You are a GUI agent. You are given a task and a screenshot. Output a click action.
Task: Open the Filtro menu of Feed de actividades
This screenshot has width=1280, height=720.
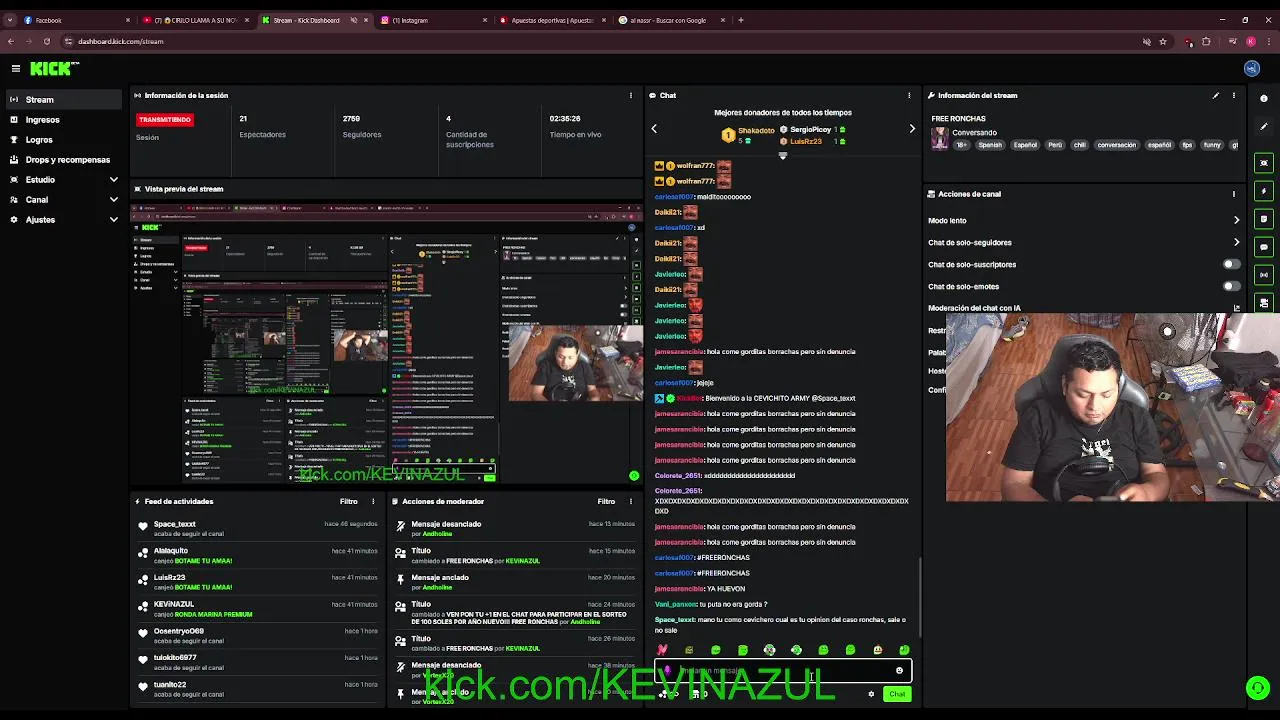(x=348, y=502)
